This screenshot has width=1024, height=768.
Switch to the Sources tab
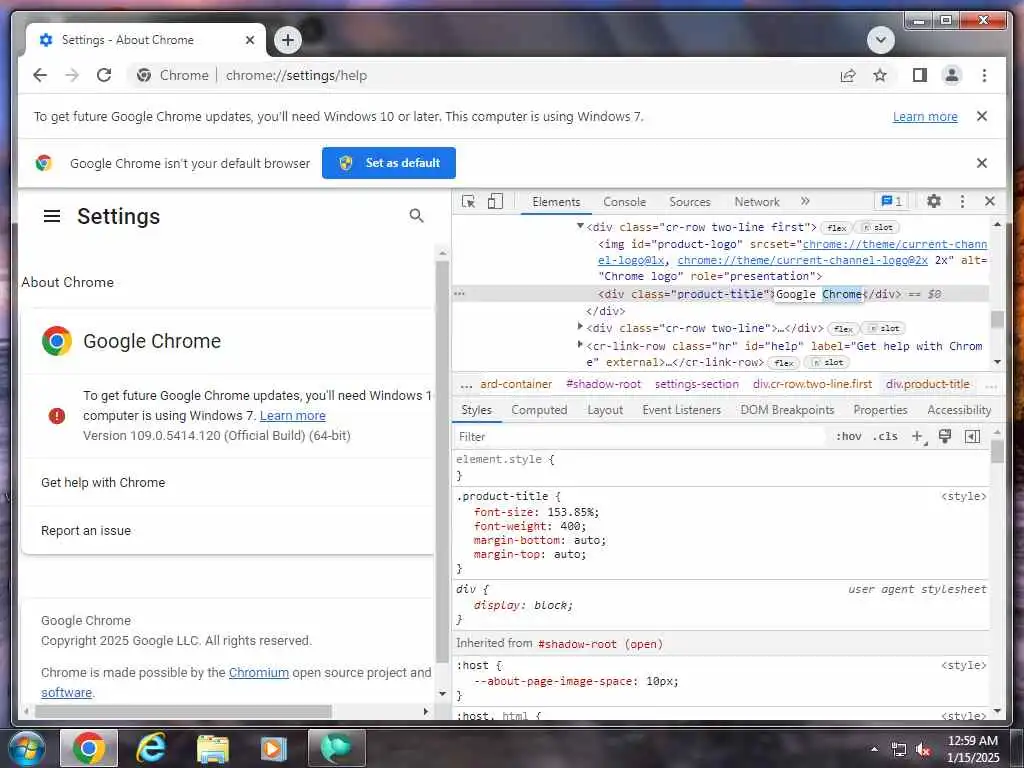coord(690,202)
